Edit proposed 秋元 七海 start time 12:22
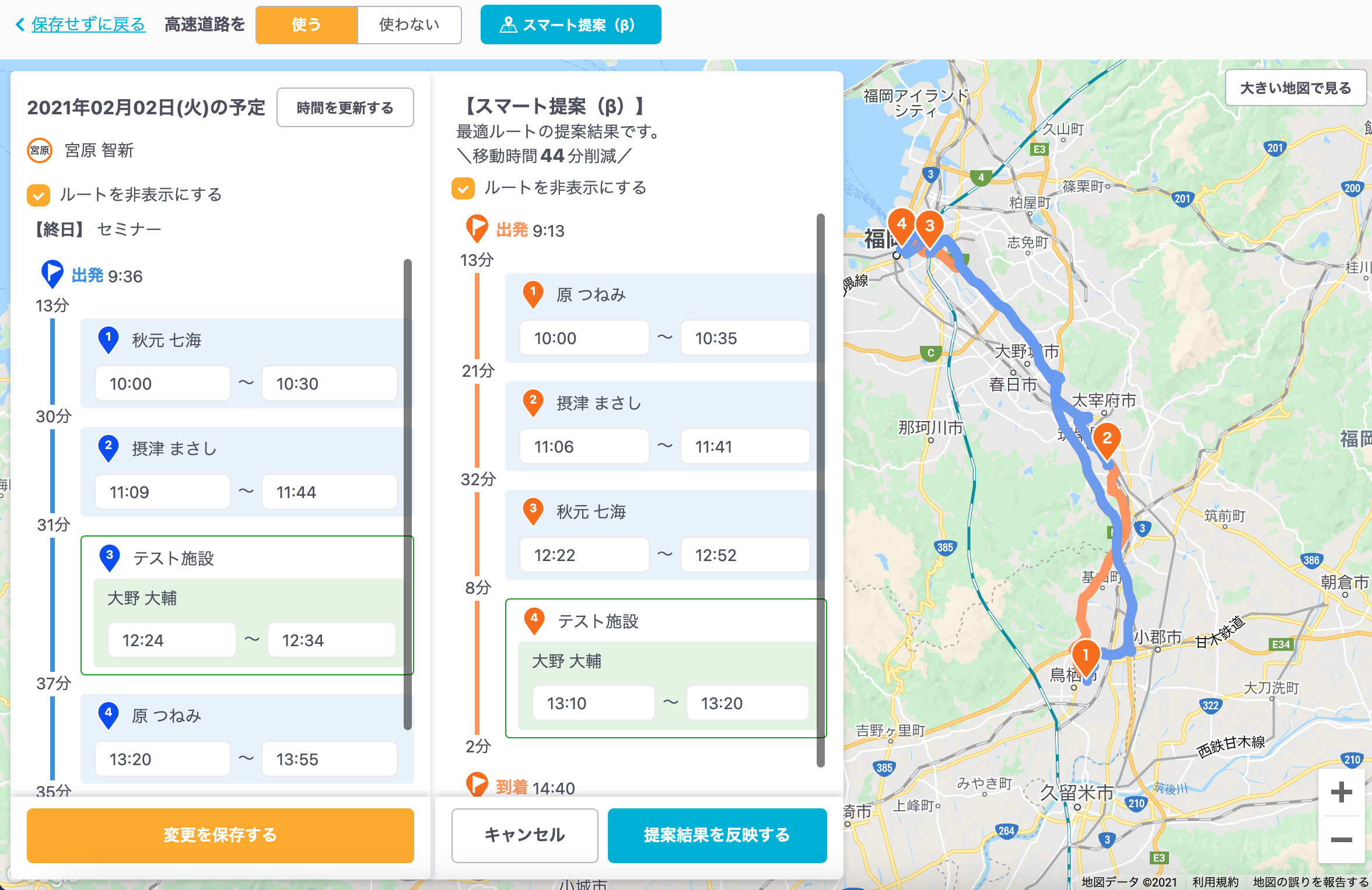The width and height of the screenshot is (1372, 890). [584, 555]
